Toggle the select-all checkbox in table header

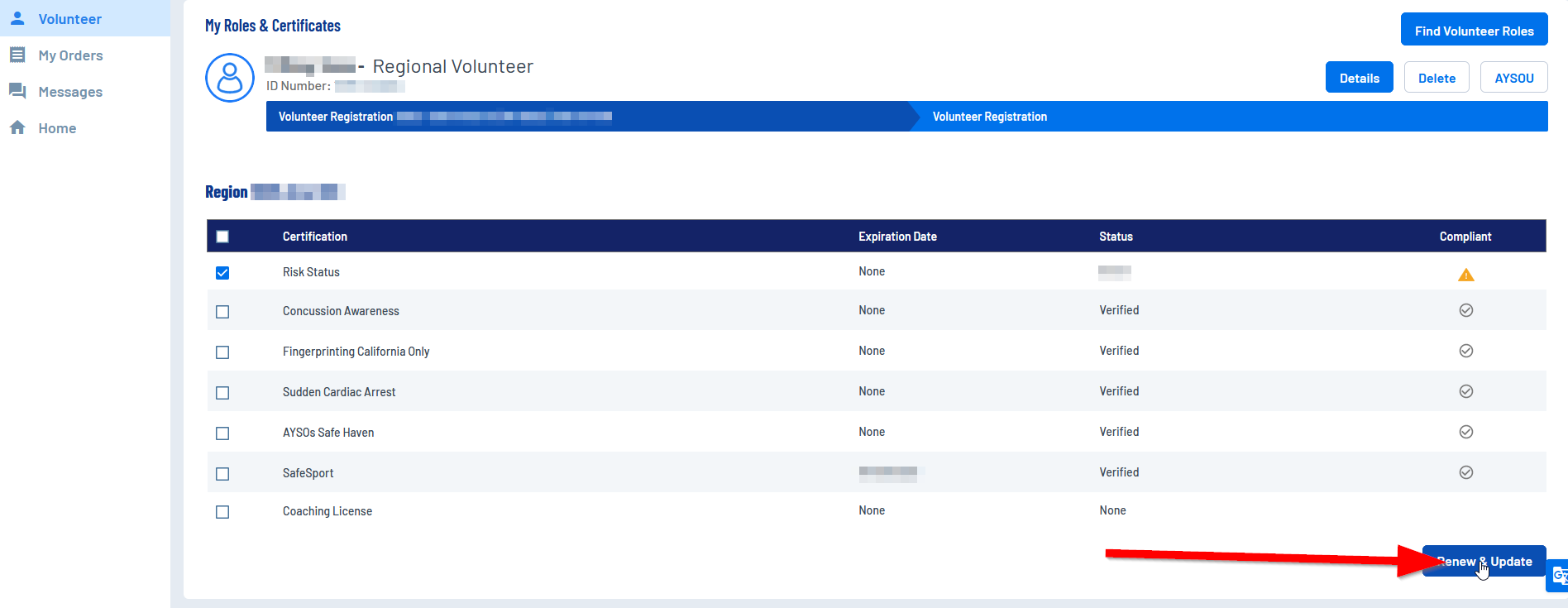click(222, 237)
